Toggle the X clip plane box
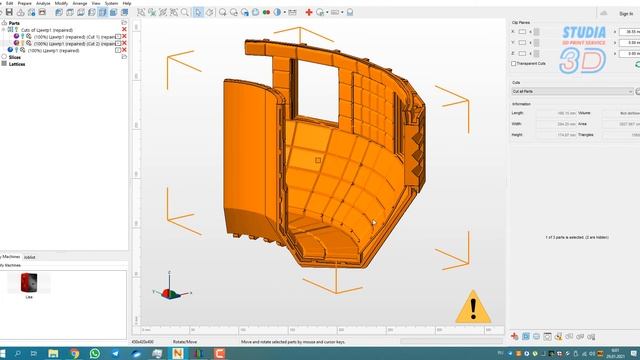Image resolution: width=640 pixels, height=360 pixels. [522, 32]
